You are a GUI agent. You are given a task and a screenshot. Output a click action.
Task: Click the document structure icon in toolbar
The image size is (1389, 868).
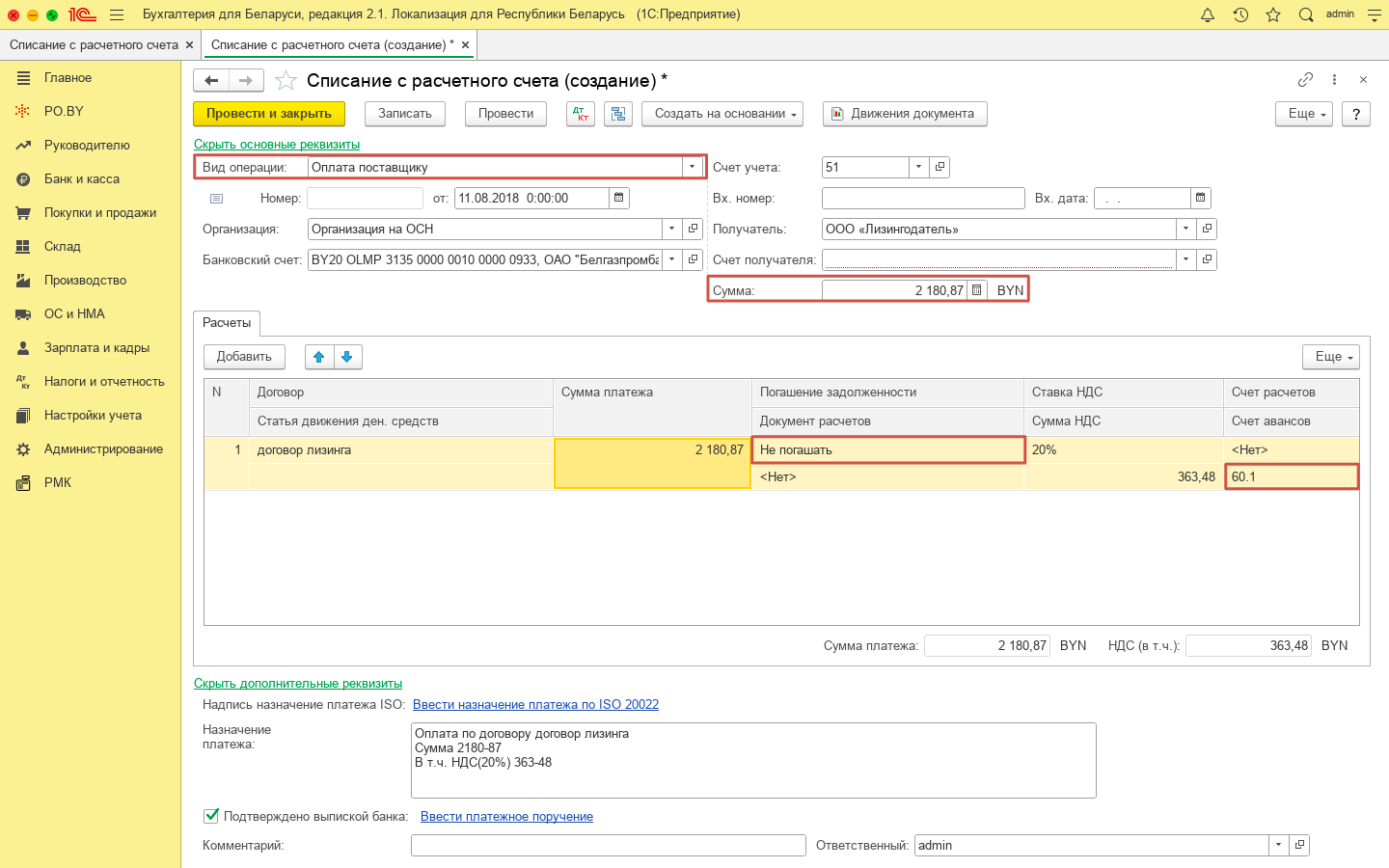[618, 114]
